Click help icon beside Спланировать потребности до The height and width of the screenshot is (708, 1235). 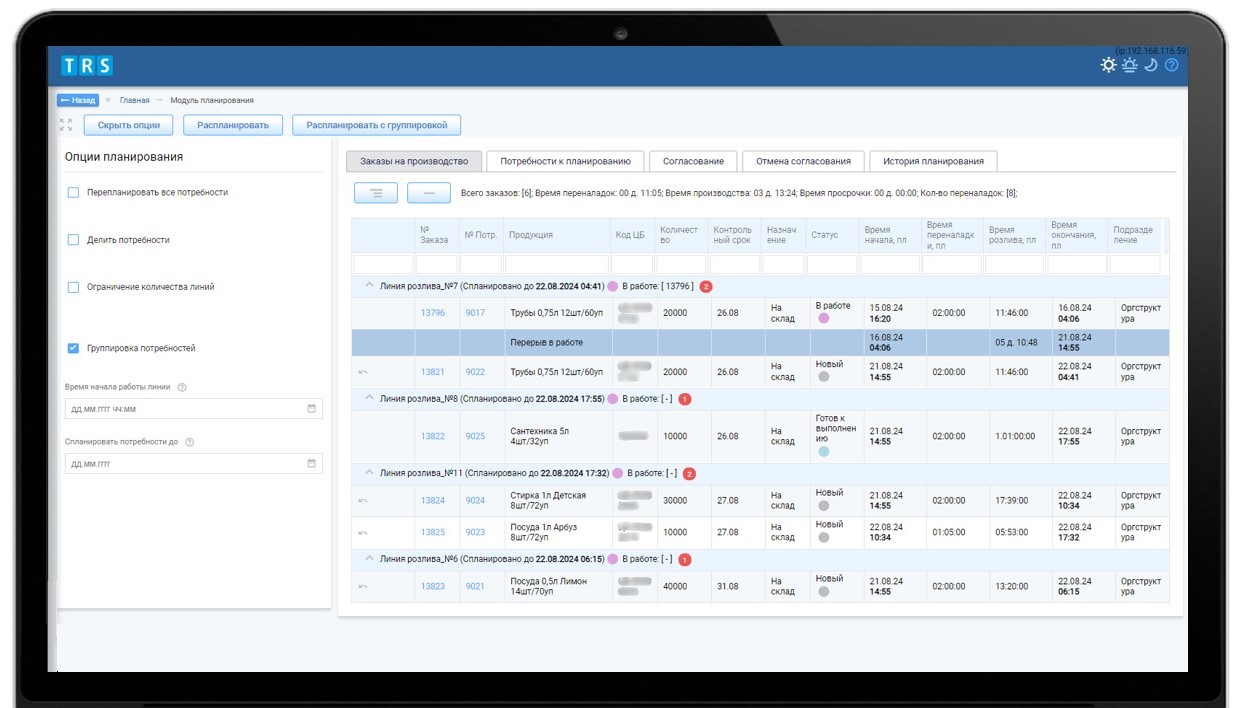point(189,442)
